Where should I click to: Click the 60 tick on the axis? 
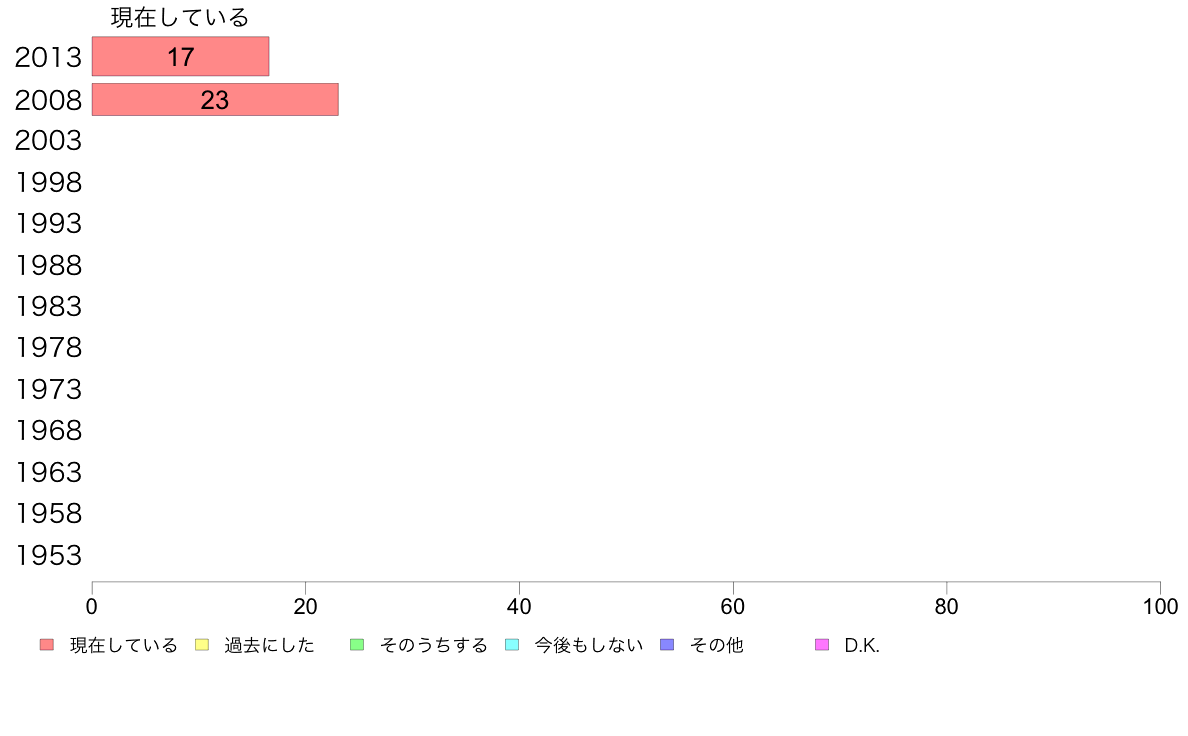[x=733, y=606]
